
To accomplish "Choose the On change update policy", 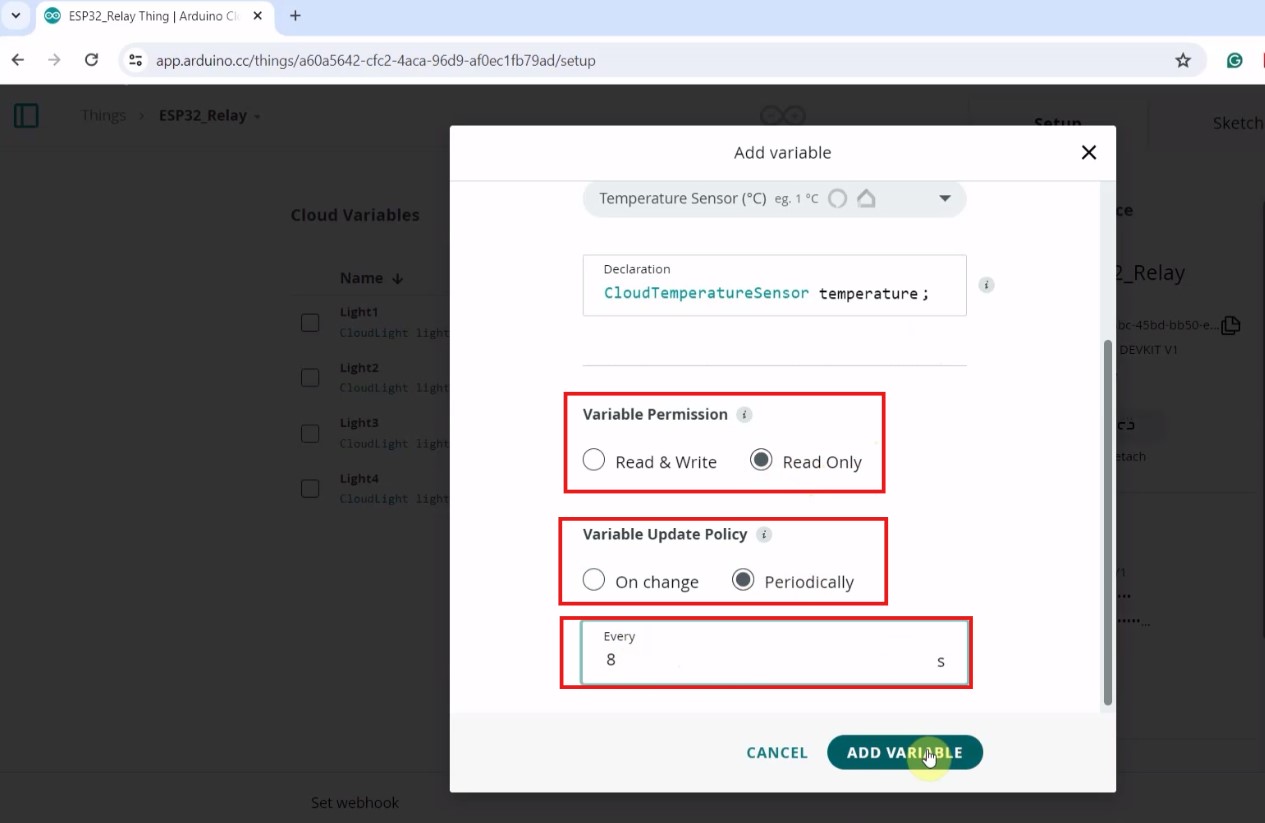I will pos(594,580).
